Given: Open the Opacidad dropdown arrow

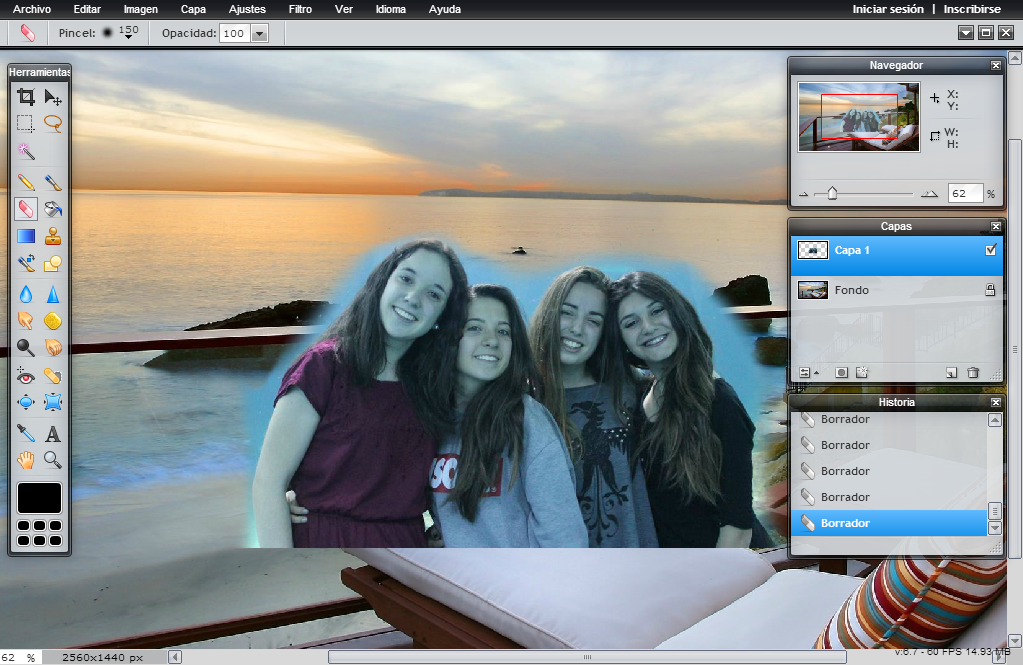Looking at the screenshot, I should pyautogui.click(x=260, y=33).
